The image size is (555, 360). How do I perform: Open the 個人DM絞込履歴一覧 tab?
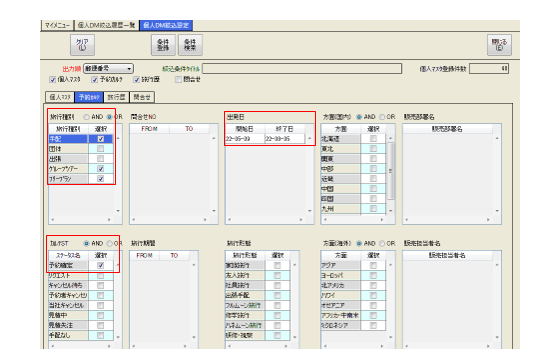pyautogui.click(x=106, y=25)
